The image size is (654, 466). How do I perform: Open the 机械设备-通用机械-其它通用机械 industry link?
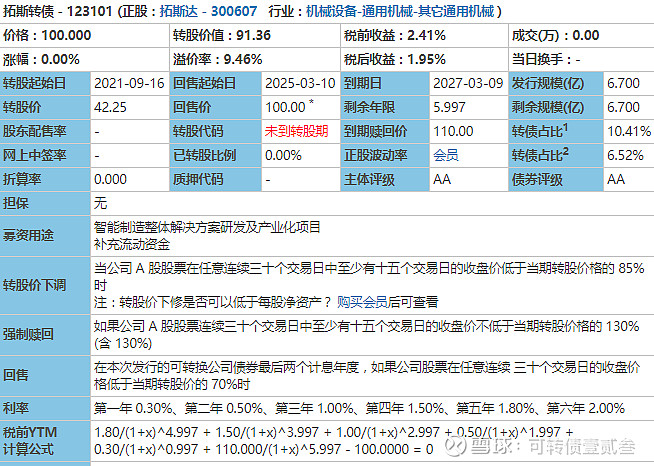(x=400, y=11)
